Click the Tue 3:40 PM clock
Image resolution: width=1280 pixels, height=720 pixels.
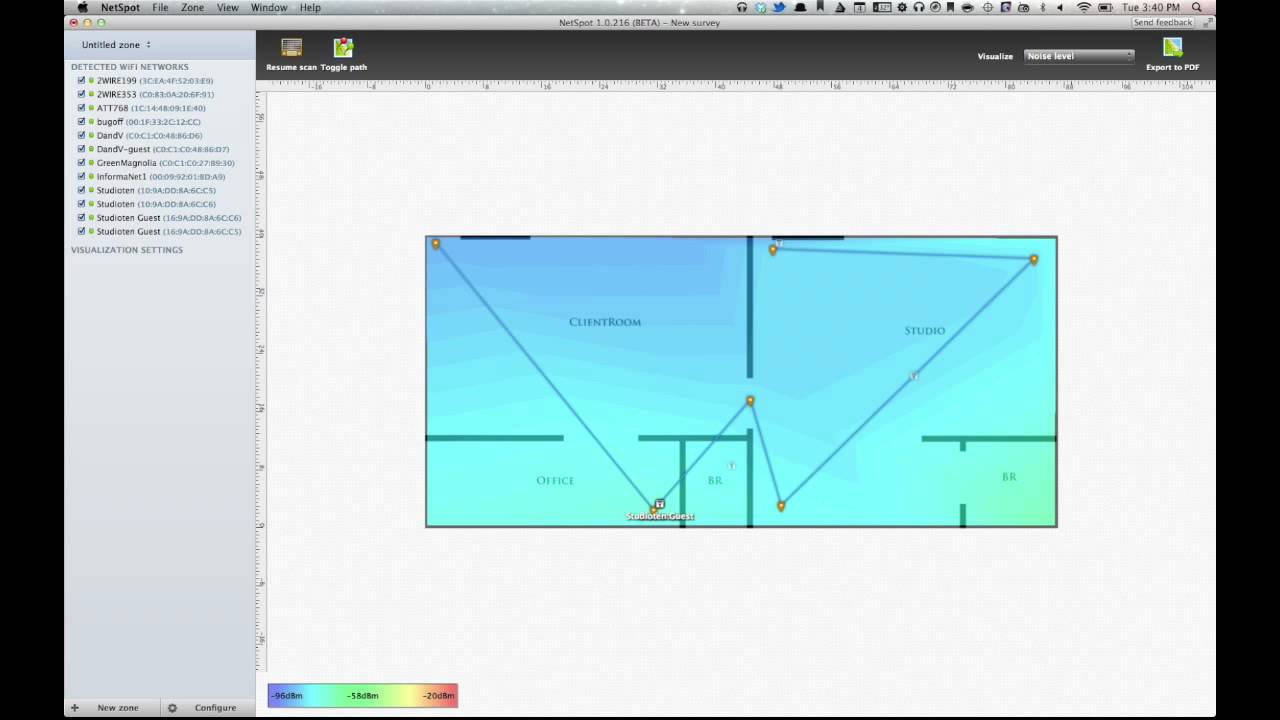coord(1151,7)
